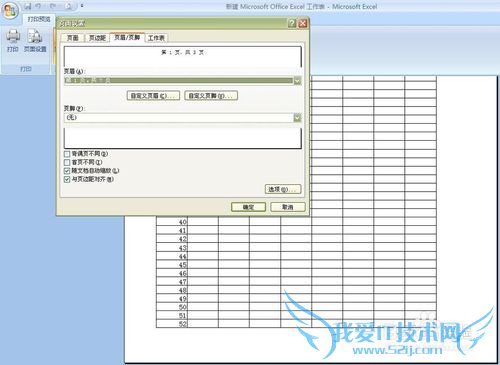Click row number 47 in preview table
The height and width of the screenshot is (365, 500).
click(x=183, y=282)
